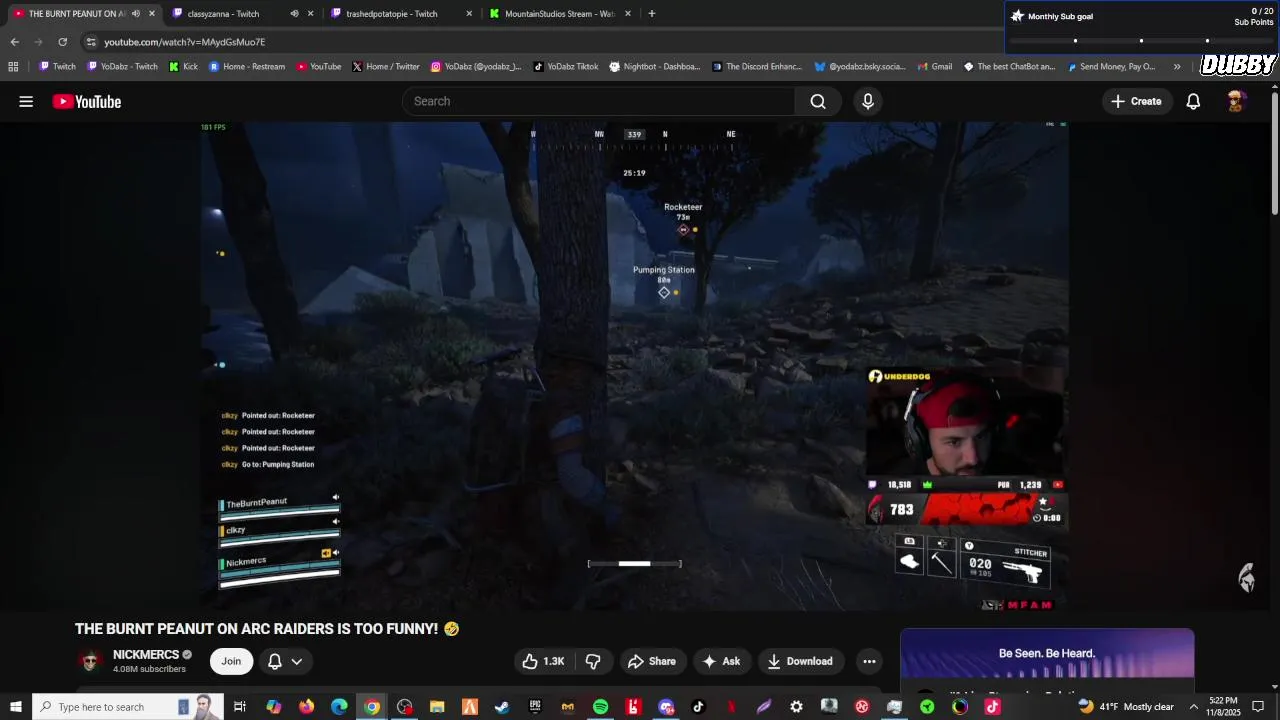The image size is (1280, 720).
Task: View site information icon in the address bar
Action: click(x=91, y=42)
